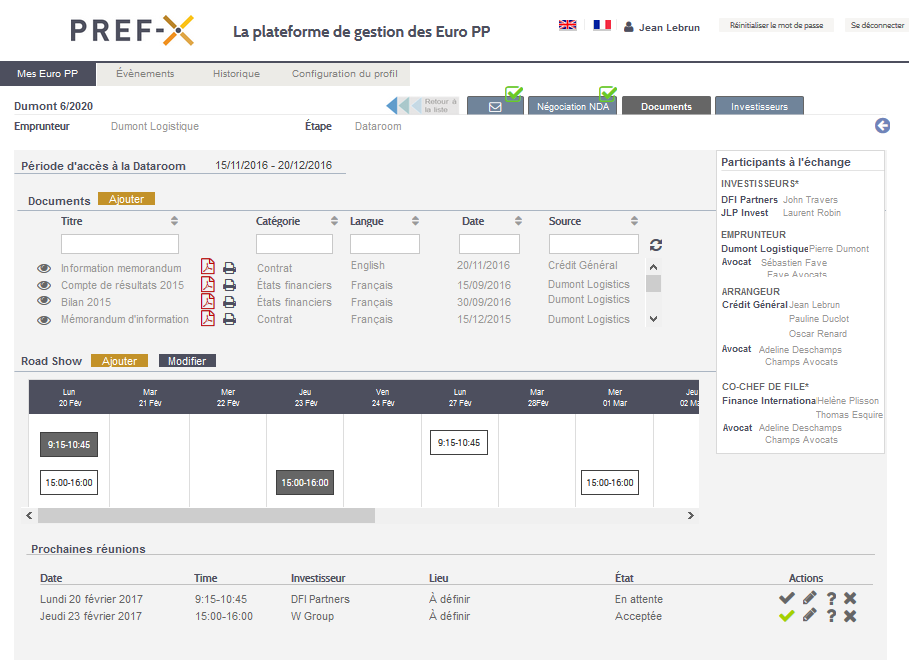Open PDF of Compte de résultats 2015
Image resolution: width=909 pixels, height=660 pixels.
[208, 284]
